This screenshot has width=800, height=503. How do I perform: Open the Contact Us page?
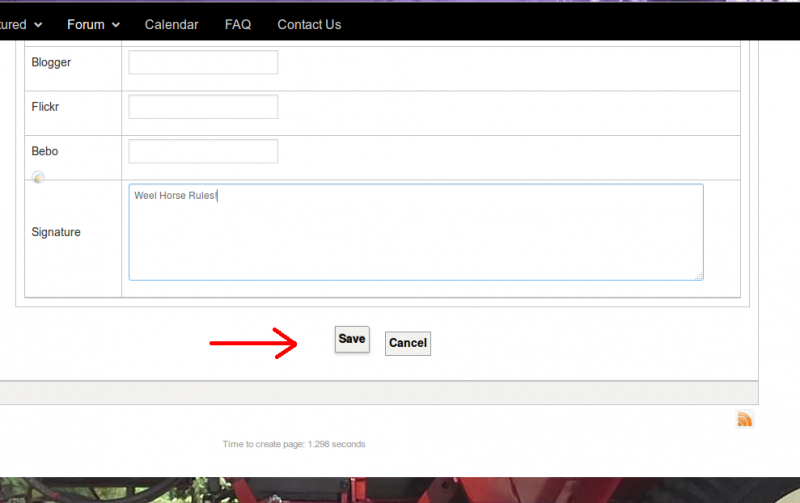tap(309, 24)
